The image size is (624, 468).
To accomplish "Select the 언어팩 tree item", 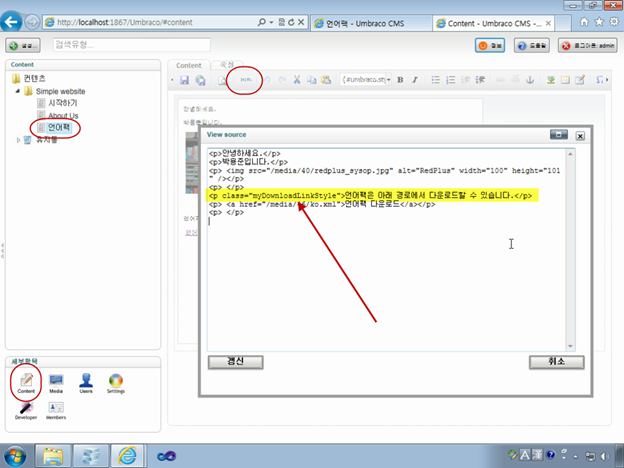I will tap(59, 127).
